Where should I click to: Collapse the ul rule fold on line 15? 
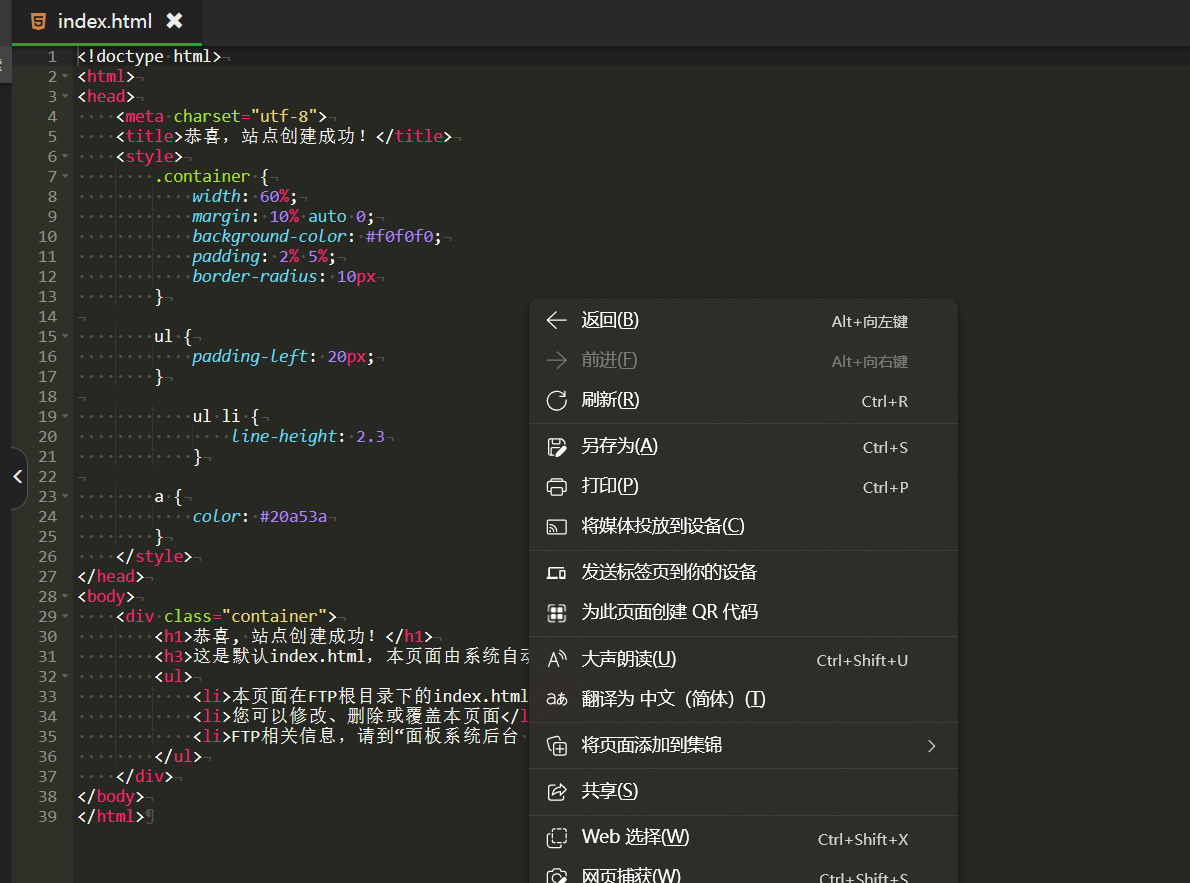pyautogui.click(x=65, y=336)
